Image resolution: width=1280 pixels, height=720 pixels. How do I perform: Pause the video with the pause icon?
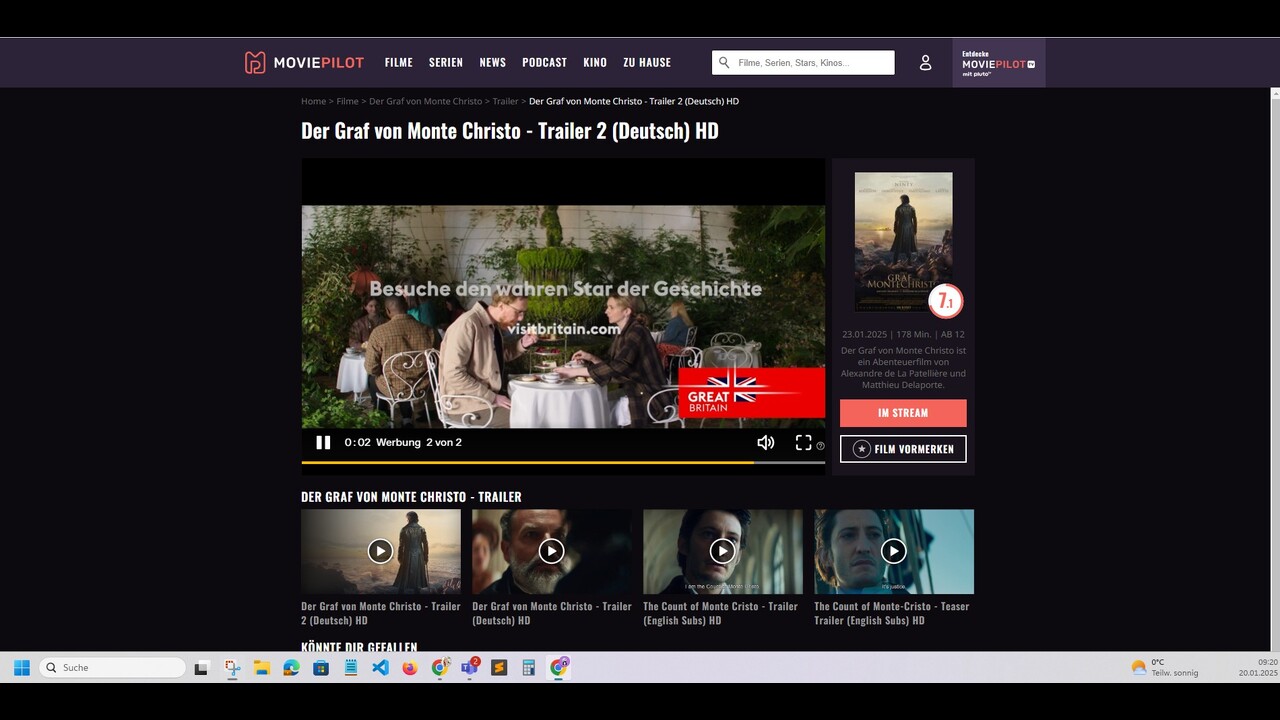tap(323, 442)
